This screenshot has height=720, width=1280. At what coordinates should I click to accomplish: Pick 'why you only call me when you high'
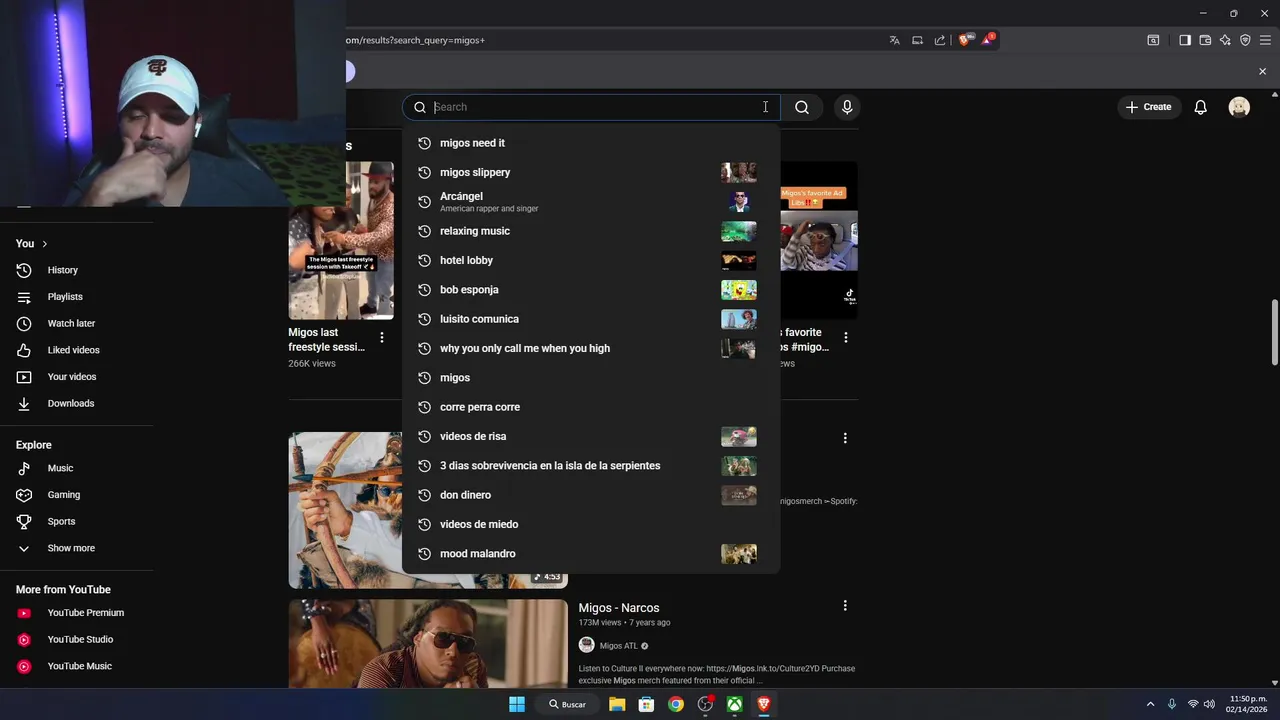click(591, 348)
